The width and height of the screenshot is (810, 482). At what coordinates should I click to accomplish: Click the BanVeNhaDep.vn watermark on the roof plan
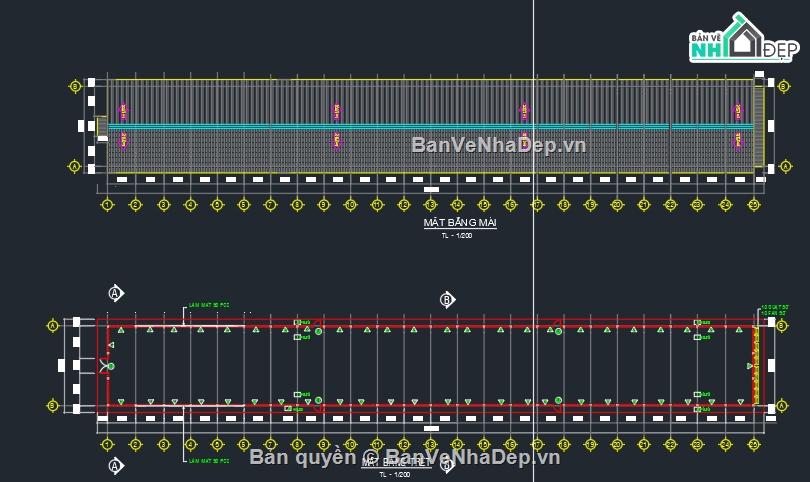(499, 145)
